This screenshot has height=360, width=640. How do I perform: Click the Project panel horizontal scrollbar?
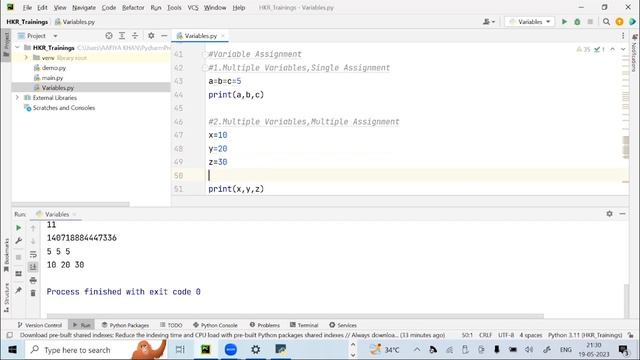(71, 204)
